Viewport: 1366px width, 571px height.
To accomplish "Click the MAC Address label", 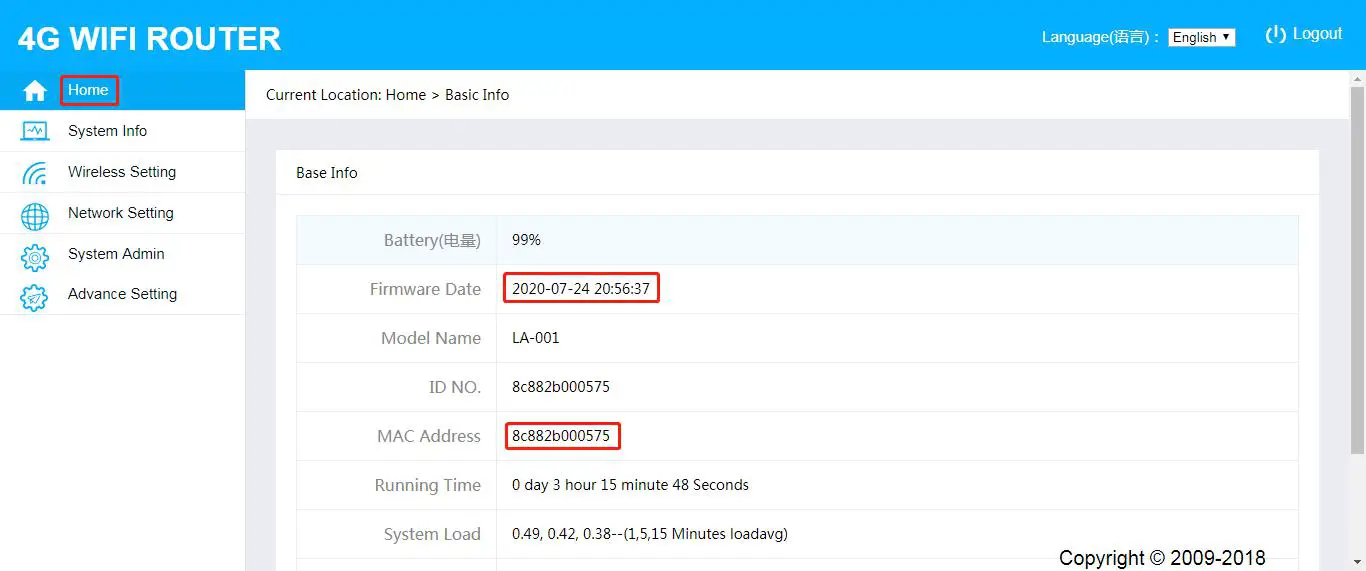I will [429, 436].
